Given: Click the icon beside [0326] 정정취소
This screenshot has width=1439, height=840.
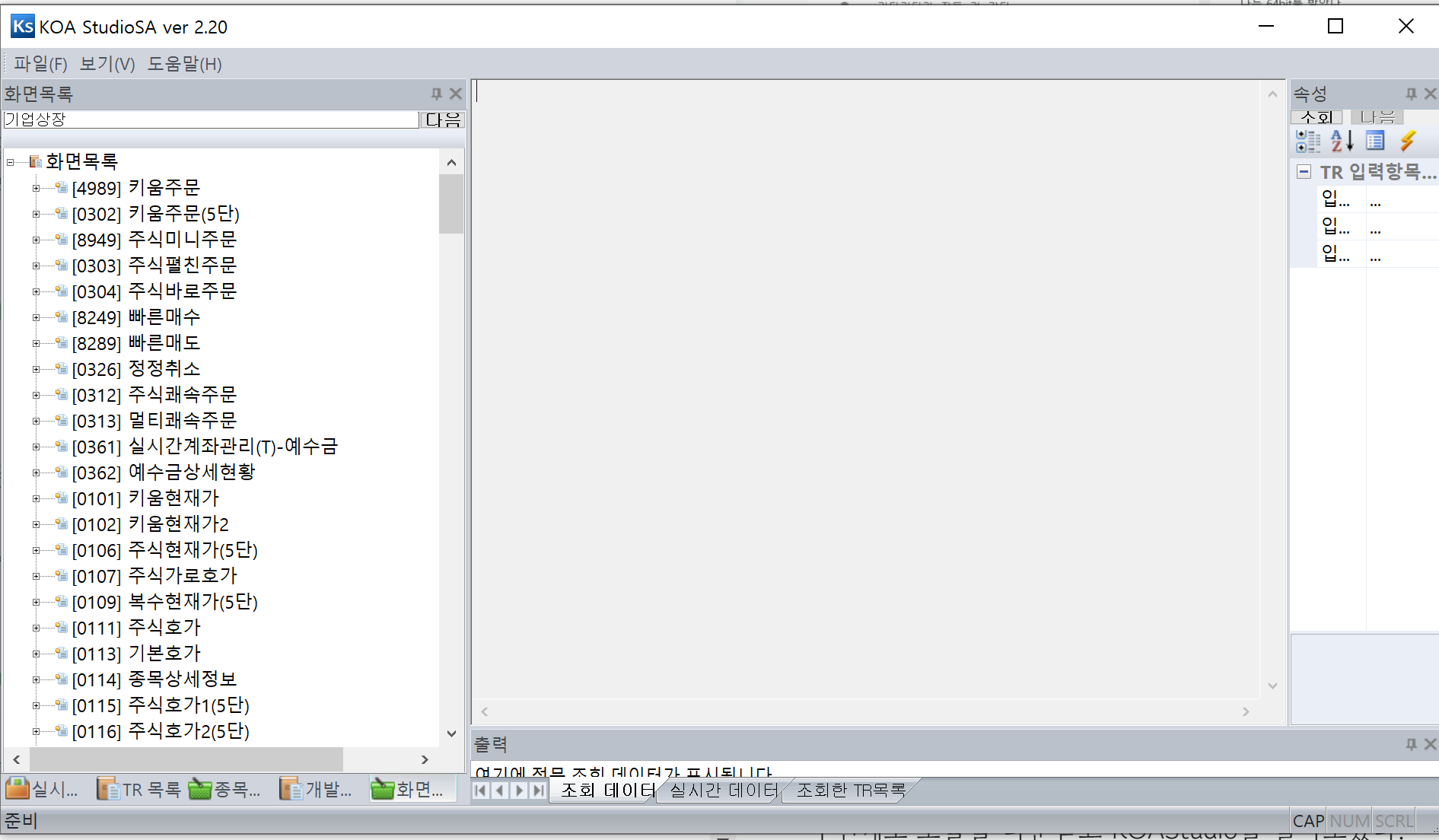Looking at the screenshot, I should click(x=62, y=369).
